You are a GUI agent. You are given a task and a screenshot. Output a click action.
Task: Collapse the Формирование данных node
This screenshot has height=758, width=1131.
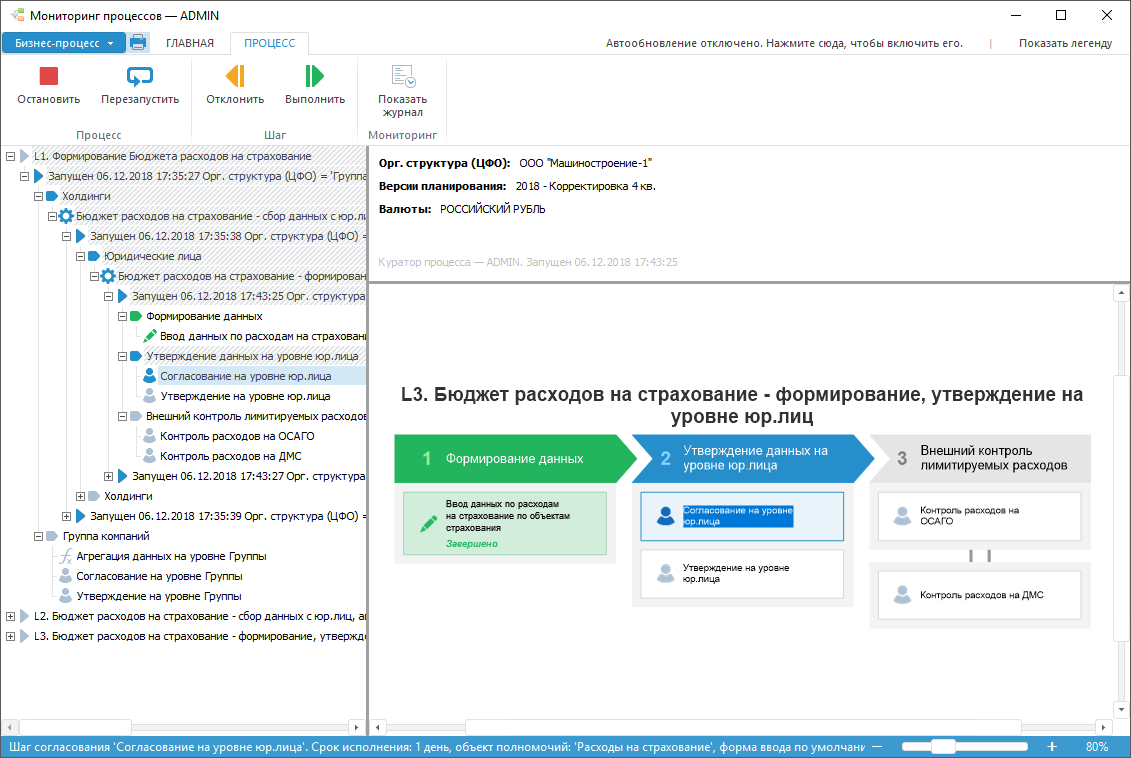122,316
